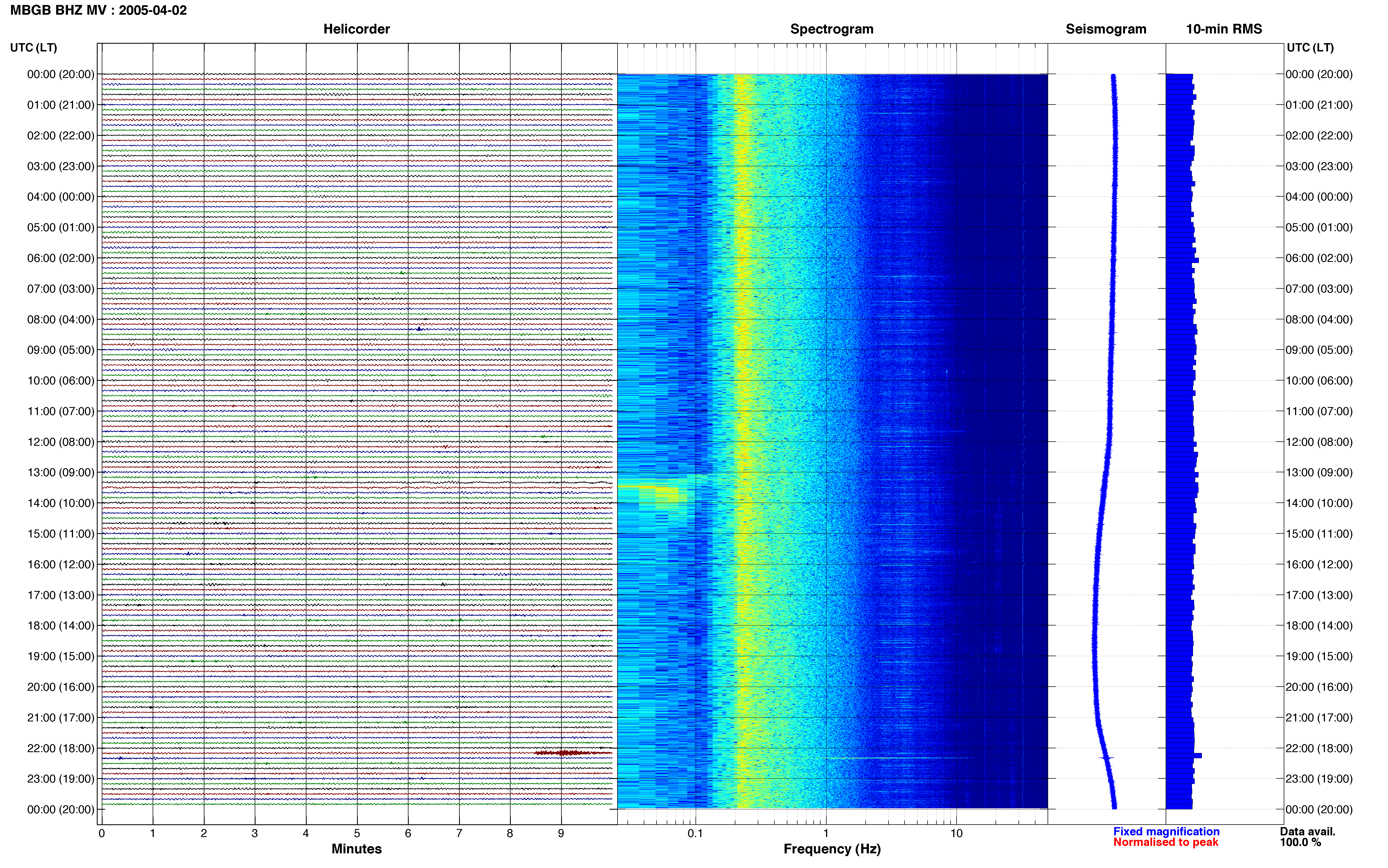Viewport: 1388px width, 868px height.
Task: Click the 'Frequency (Hz)' x-axis label
Action: [832, 848]
